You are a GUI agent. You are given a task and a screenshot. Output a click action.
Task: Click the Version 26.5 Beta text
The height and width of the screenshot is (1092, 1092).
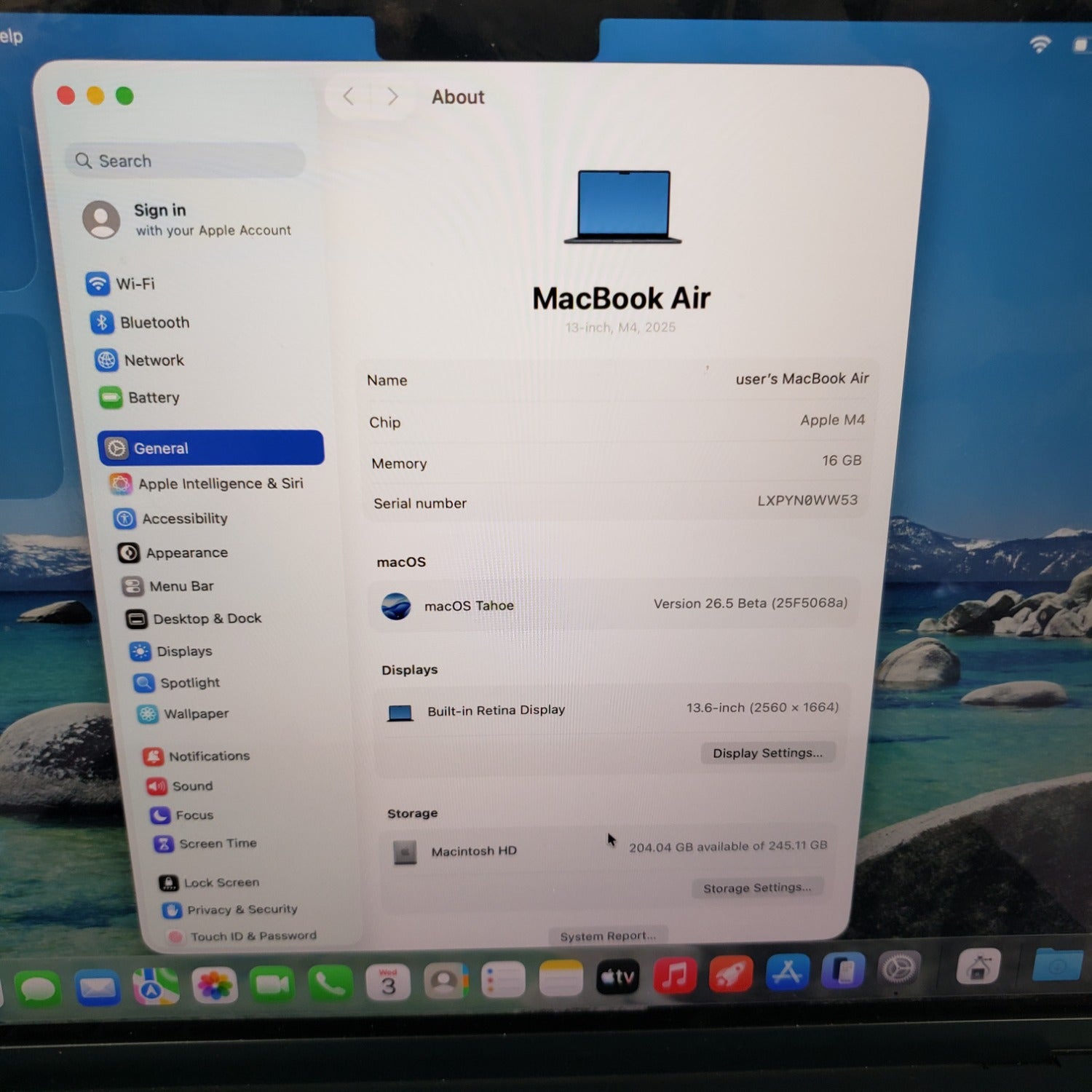point(751,603)
